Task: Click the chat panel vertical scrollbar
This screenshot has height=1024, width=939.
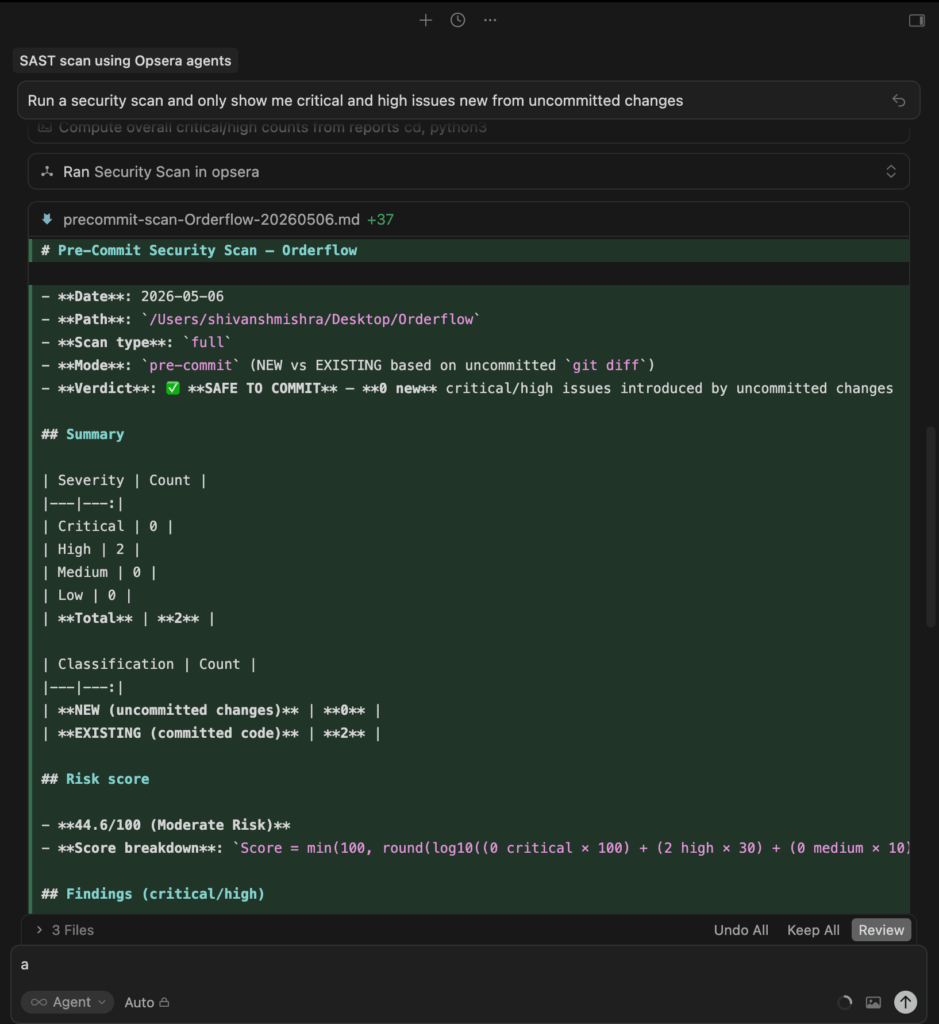Action: click(x=931, y=526)
